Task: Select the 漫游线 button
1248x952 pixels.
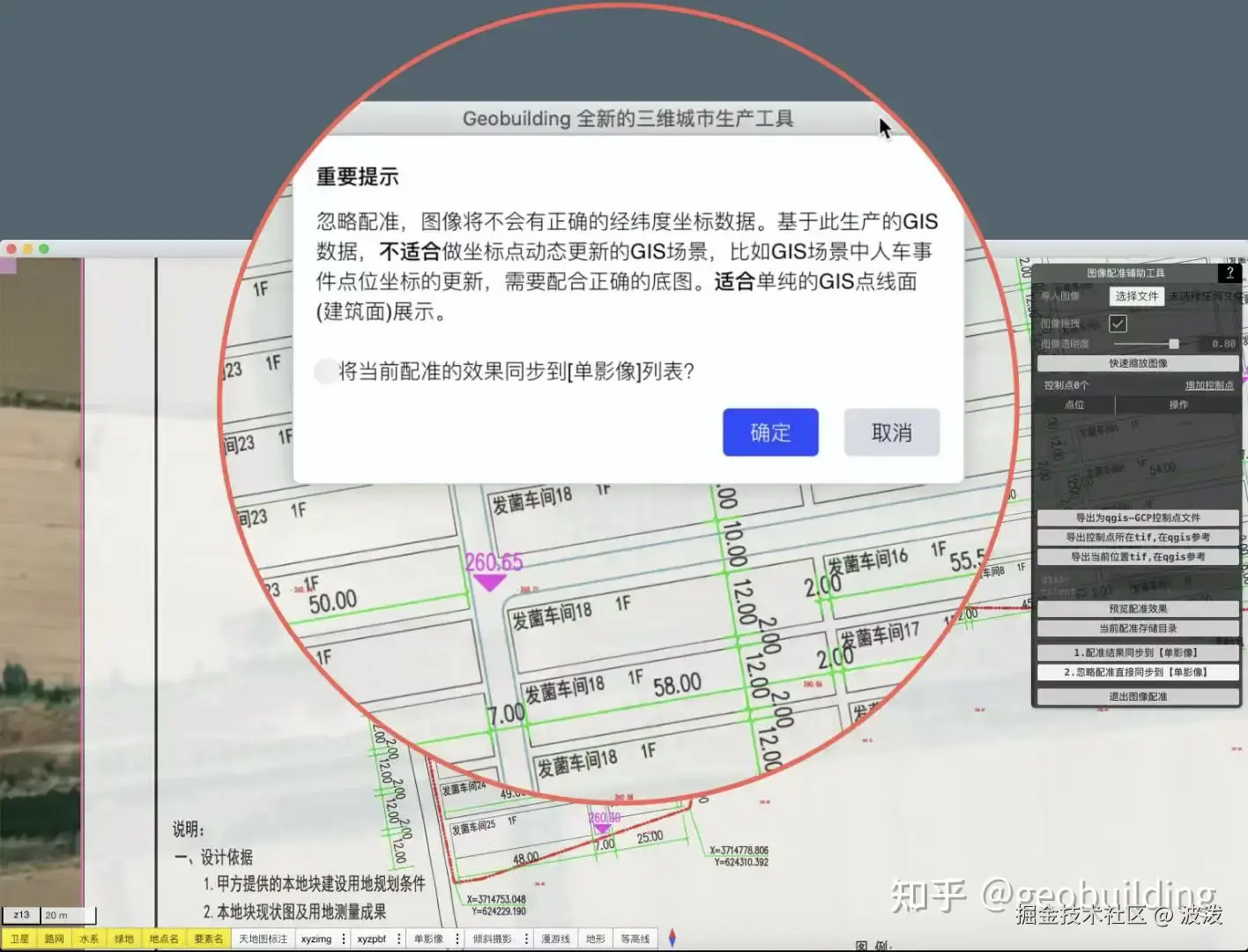Action: 556,939
